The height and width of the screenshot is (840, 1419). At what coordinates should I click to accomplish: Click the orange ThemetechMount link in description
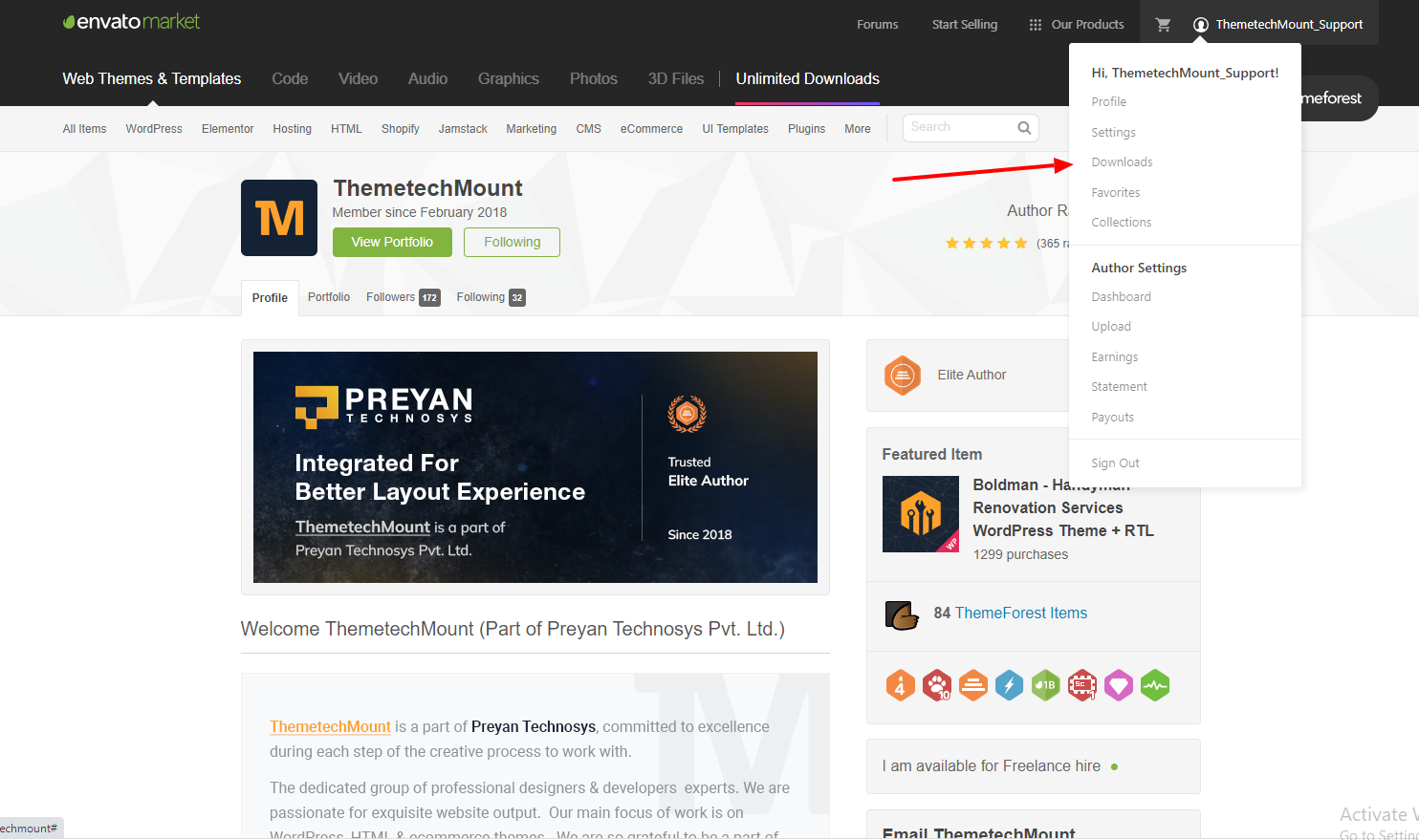click(330, 727)
